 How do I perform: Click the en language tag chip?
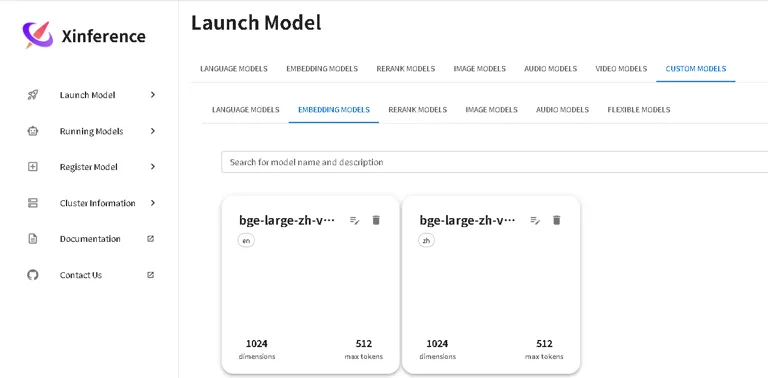246,241
